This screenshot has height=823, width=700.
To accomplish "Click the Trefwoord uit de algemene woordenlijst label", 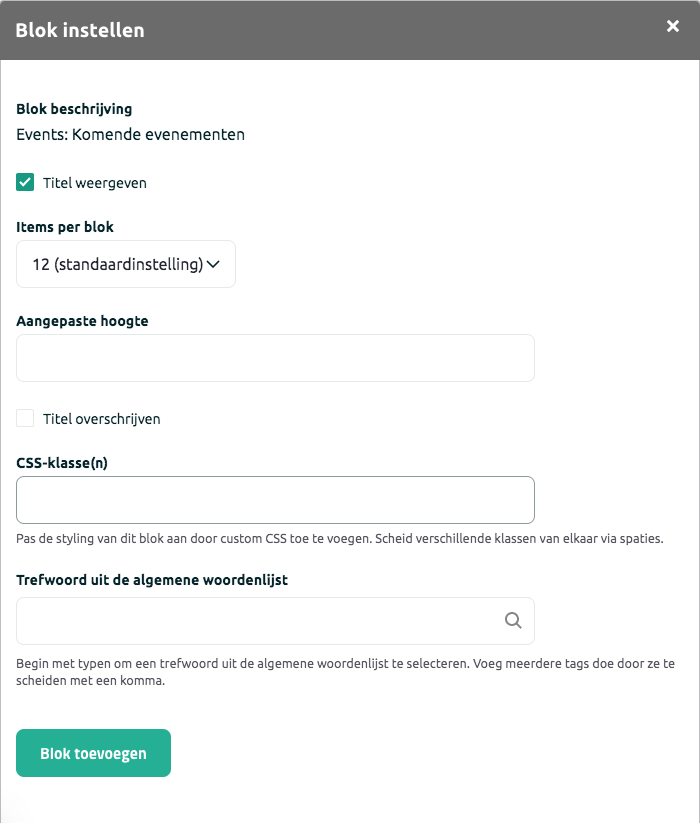I will click(x=152, y=580).
